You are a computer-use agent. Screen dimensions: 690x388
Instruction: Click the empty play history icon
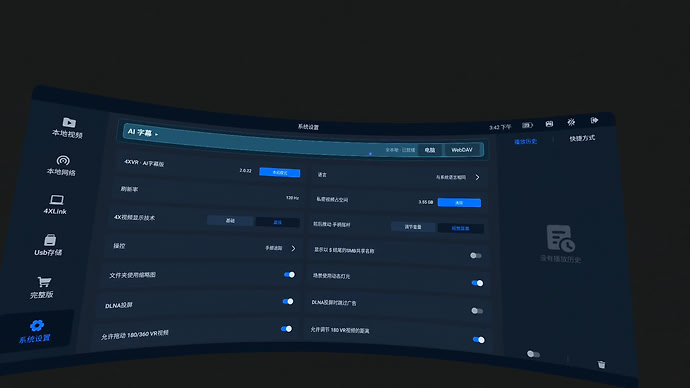coord(561,238)
